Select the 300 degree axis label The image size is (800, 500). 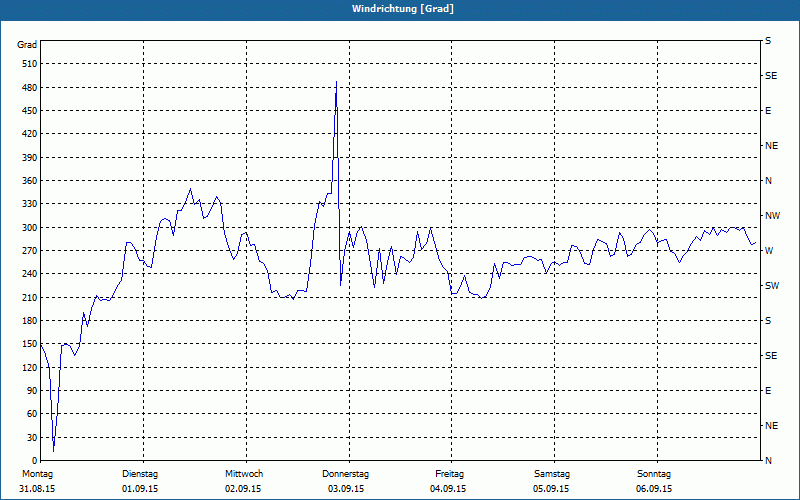point(30,228)
